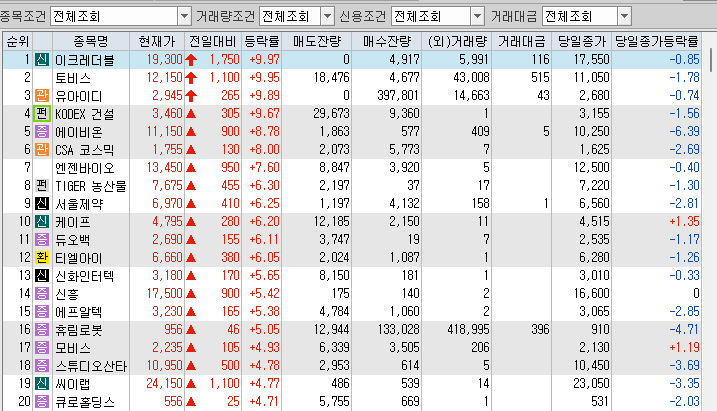Click the 신 badge next to 씨이랩
717x411 pixels.
[42, 384]
